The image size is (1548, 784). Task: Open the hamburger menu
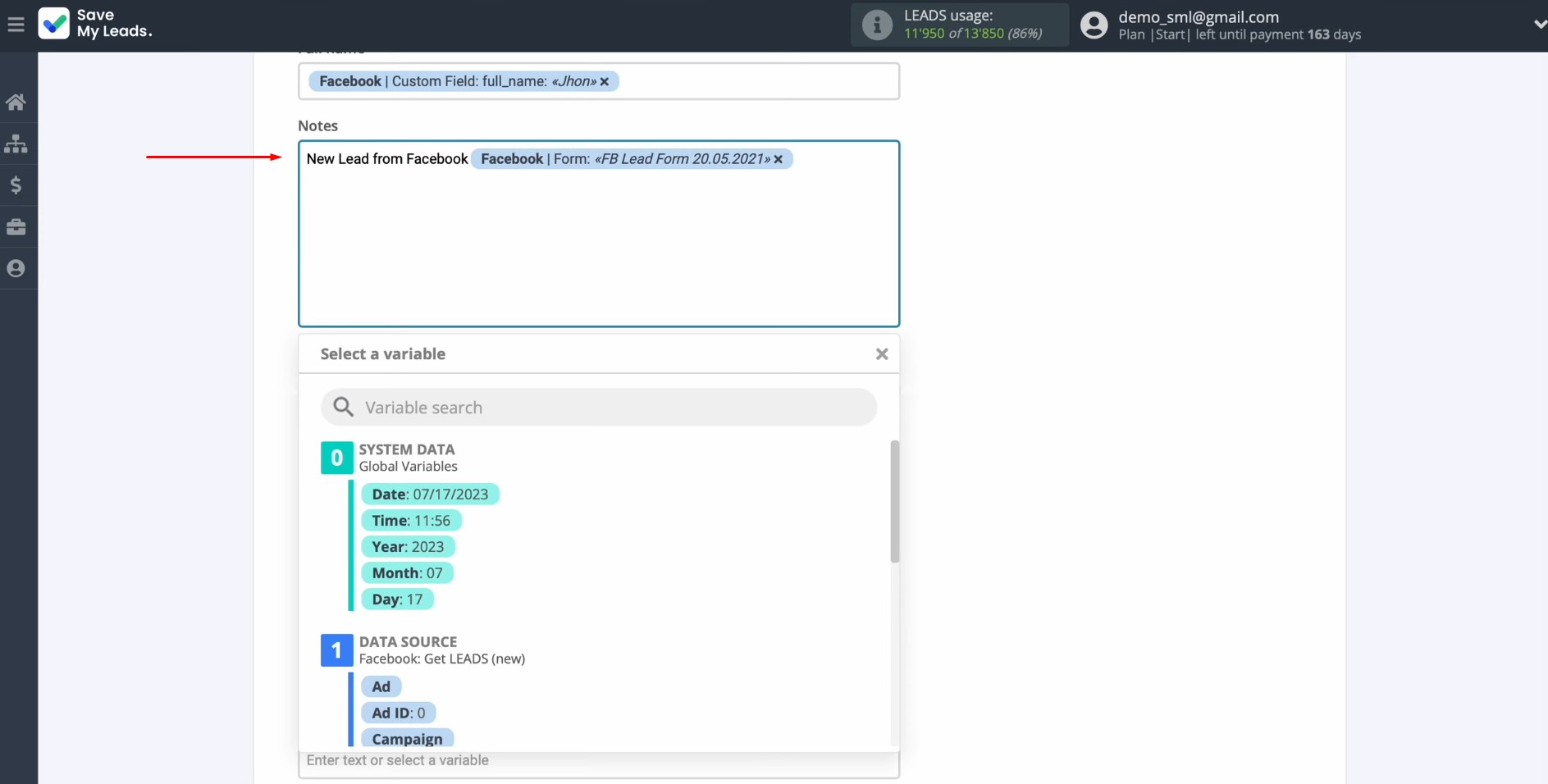pyautogui.click(x=16, y=25)
